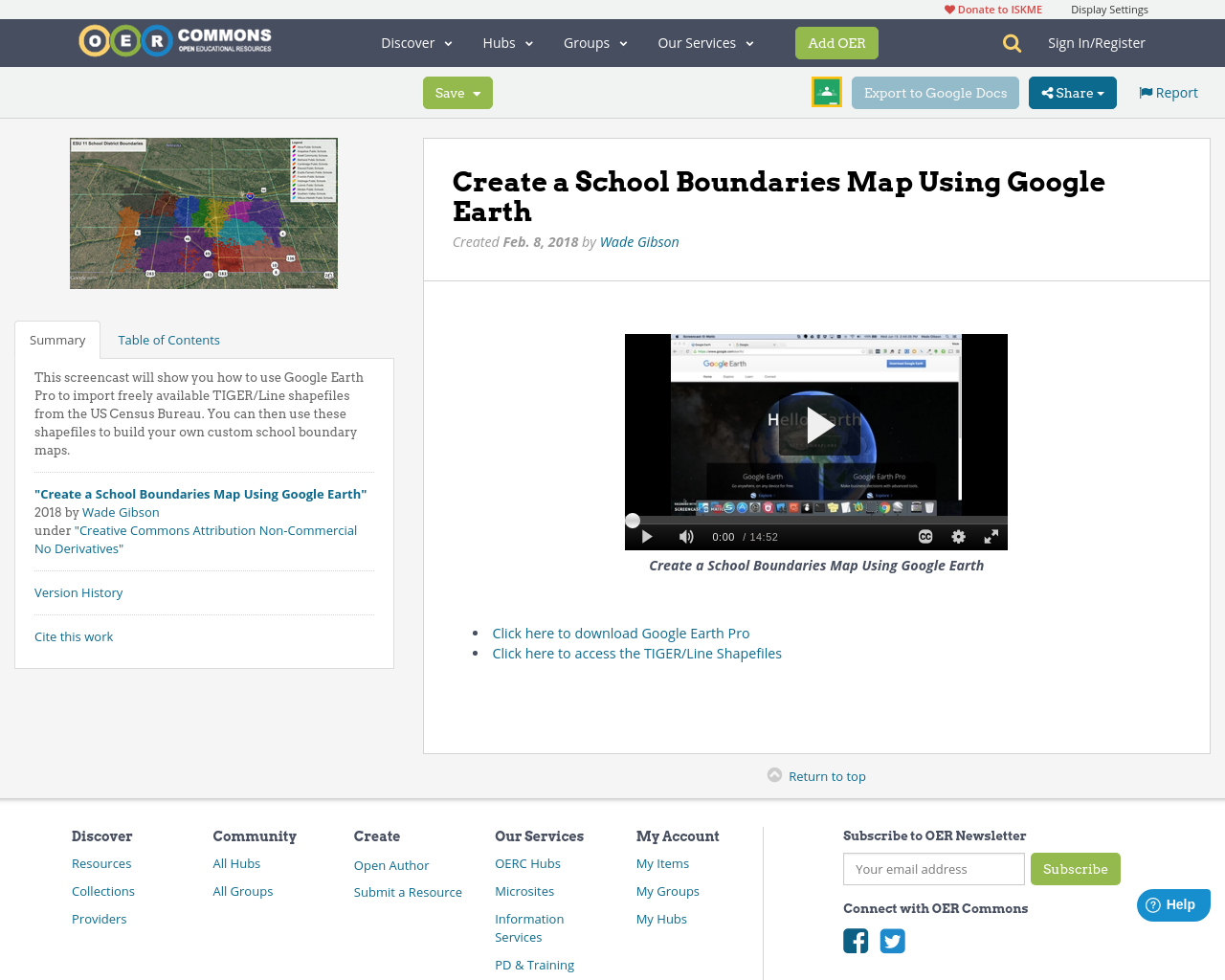This screenshot has width=1225, height=980.
Task: Open Wade Gibson's author profile
Action: pyautogui.click(x=638, y=242)
